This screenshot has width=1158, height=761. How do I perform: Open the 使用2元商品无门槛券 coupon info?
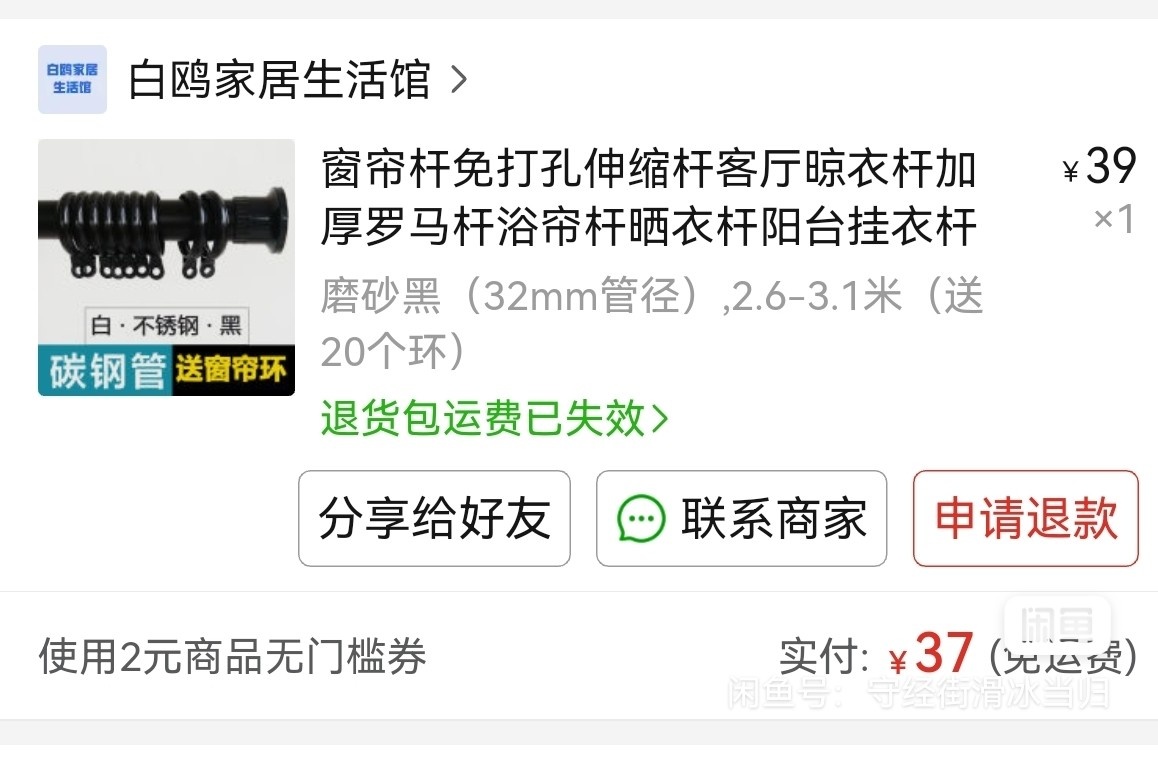point(233,656)
